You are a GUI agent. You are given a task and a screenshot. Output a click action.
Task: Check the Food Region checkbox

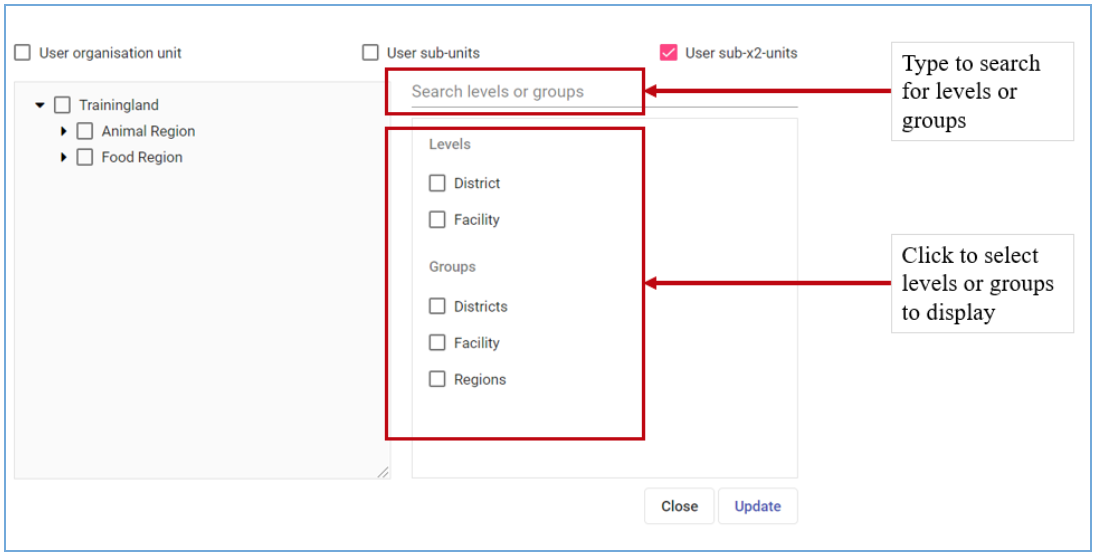click(85, 157)
